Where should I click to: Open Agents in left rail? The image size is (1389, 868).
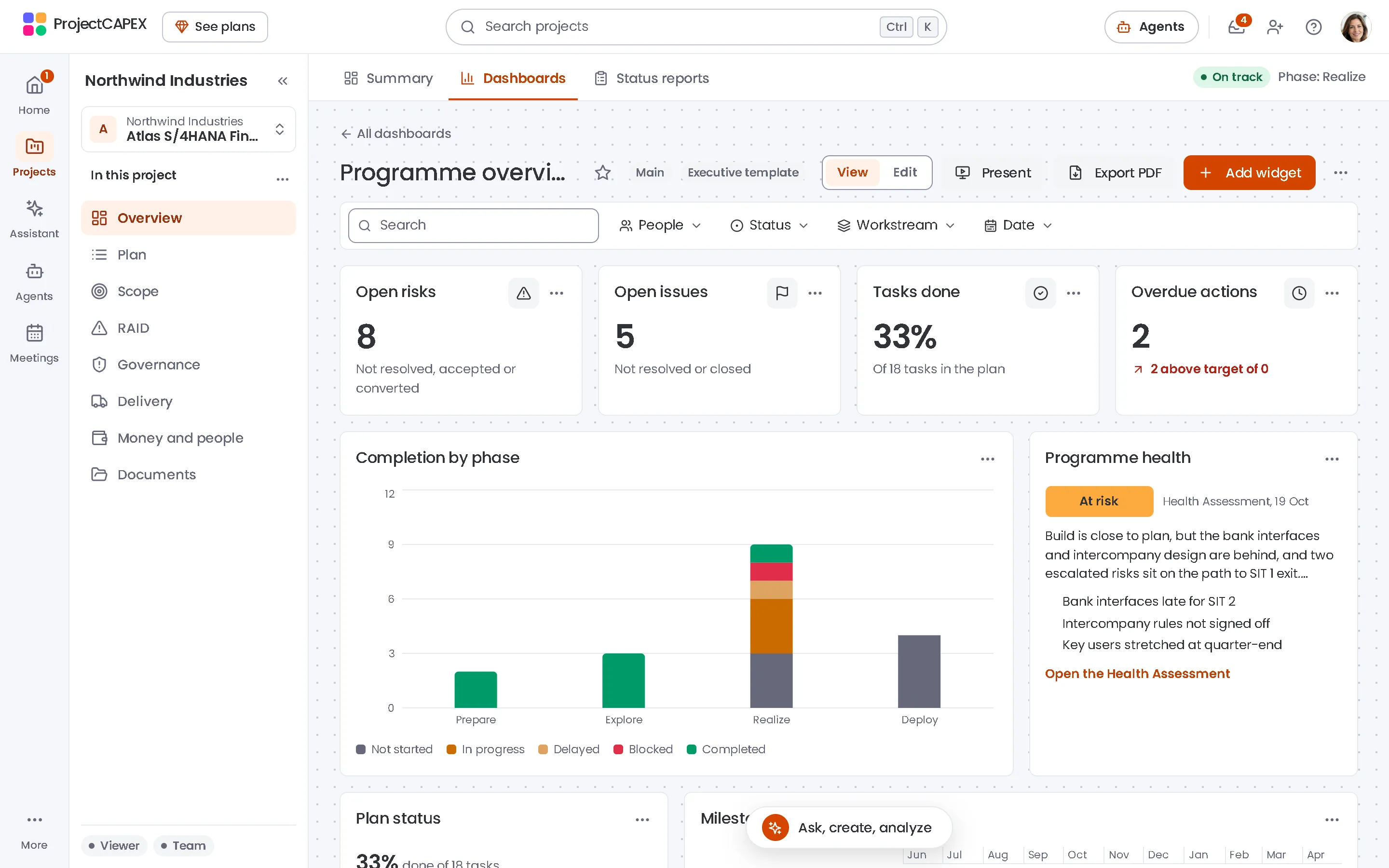[x=34, y=281]
